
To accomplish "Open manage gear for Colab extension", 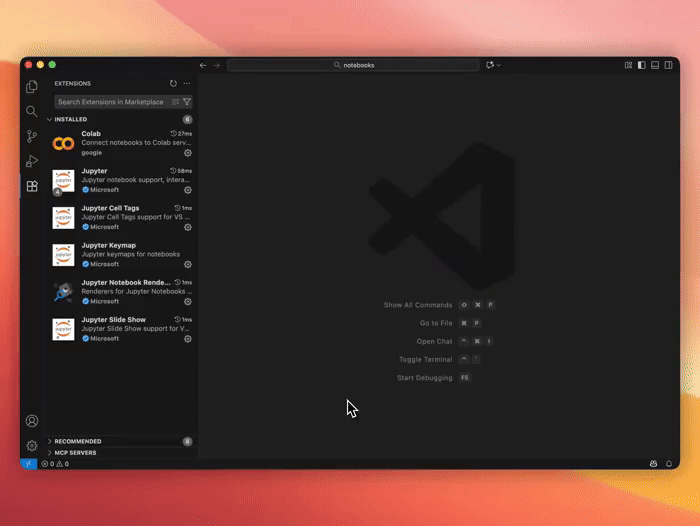I will (x=188, y=153).
